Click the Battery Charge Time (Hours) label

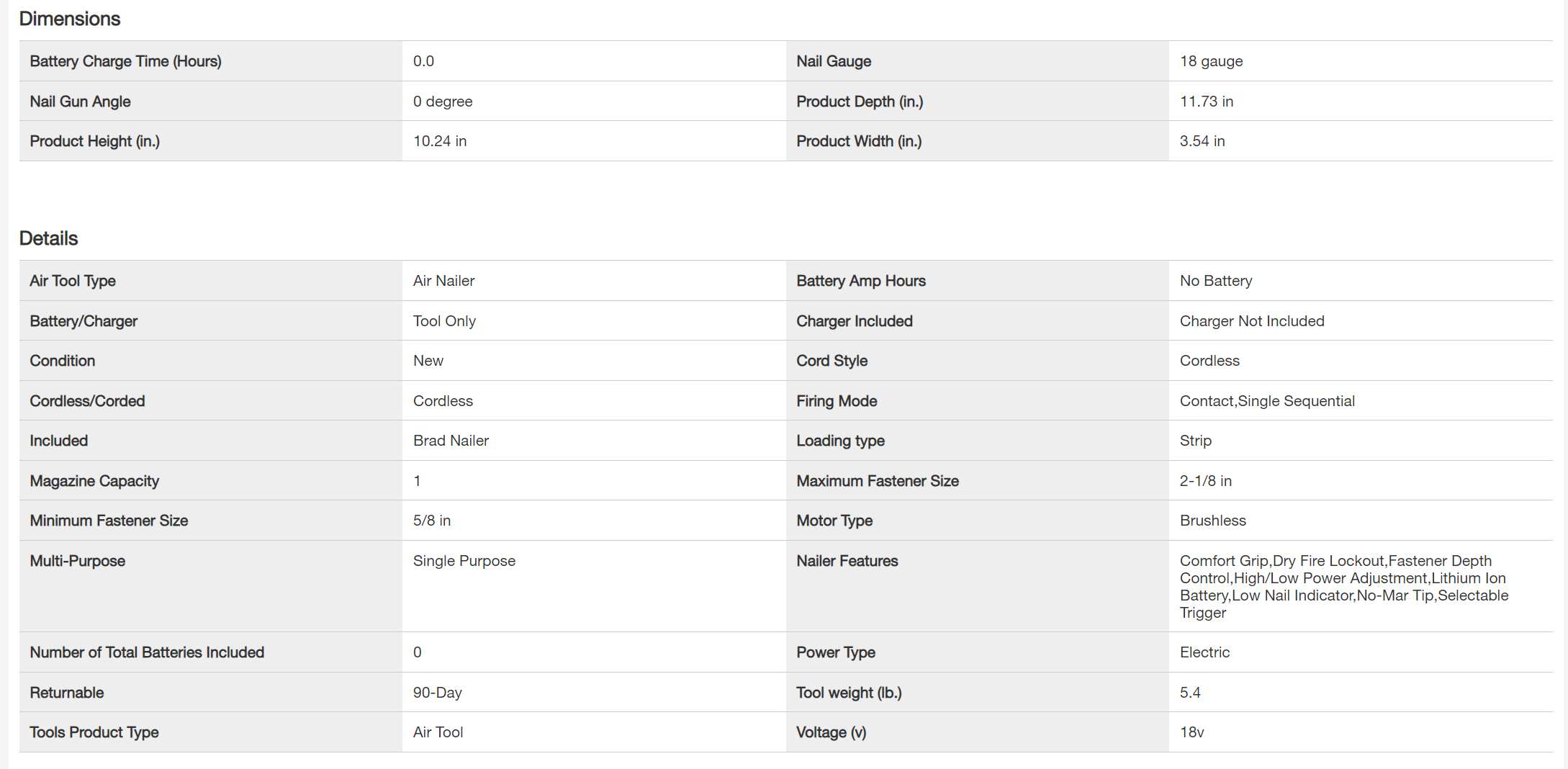point(125,61)
